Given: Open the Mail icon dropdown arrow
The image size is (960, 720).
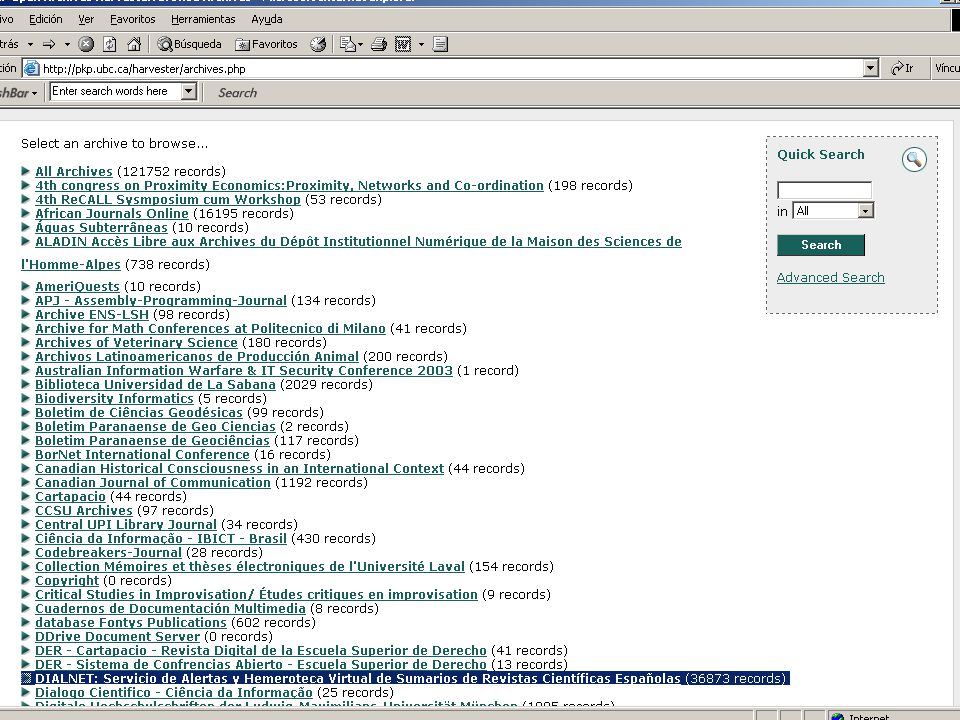Looking at the screenshot, I should click(x=361, y=44).
